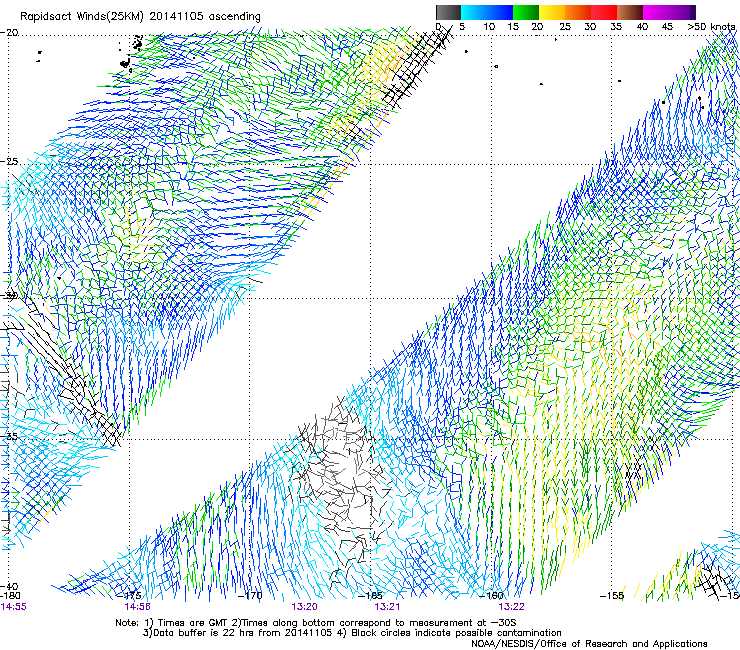
Task: Click the NOAA/NESDIS credit text
Action: coord(589,644)
